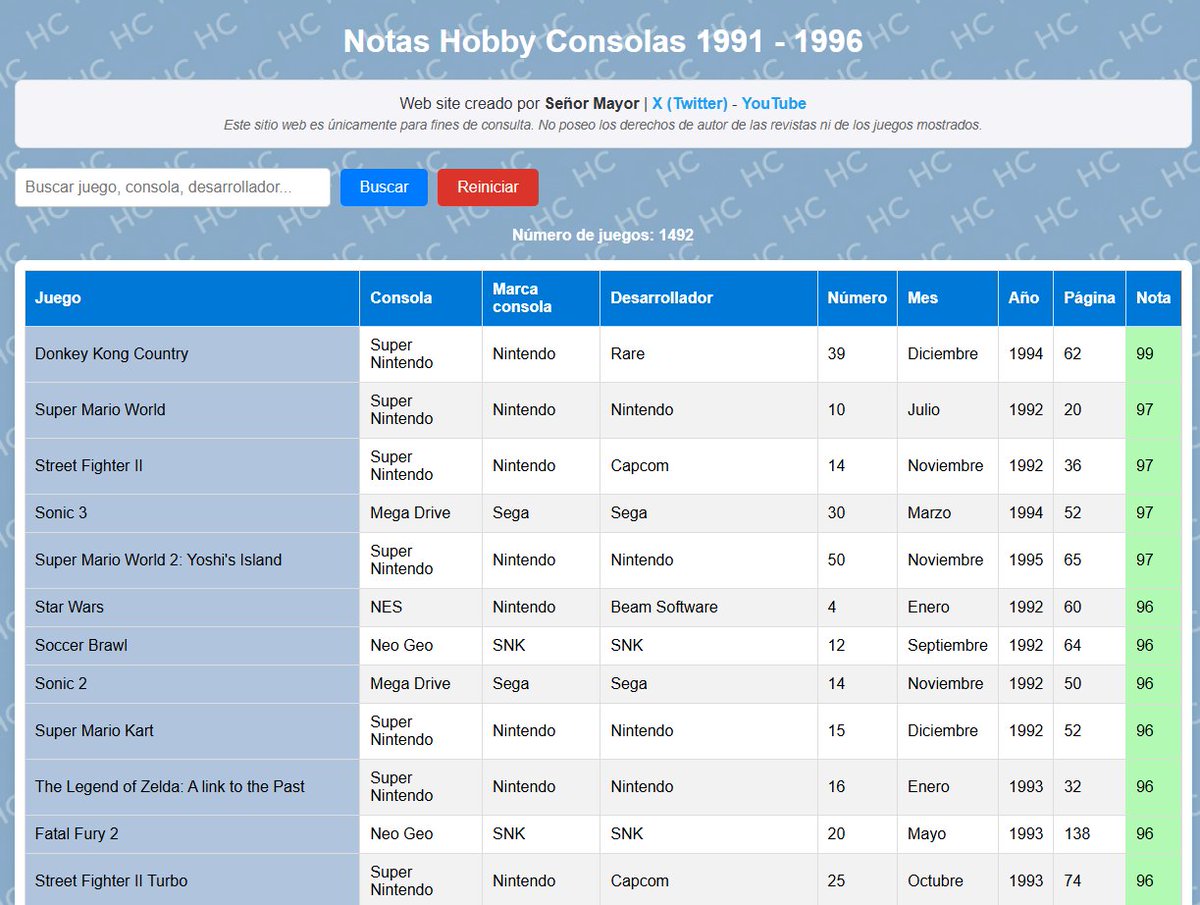Click the red Reiniciar button
The height and width of the screenshot is (905, 1200).
[488, 187]
